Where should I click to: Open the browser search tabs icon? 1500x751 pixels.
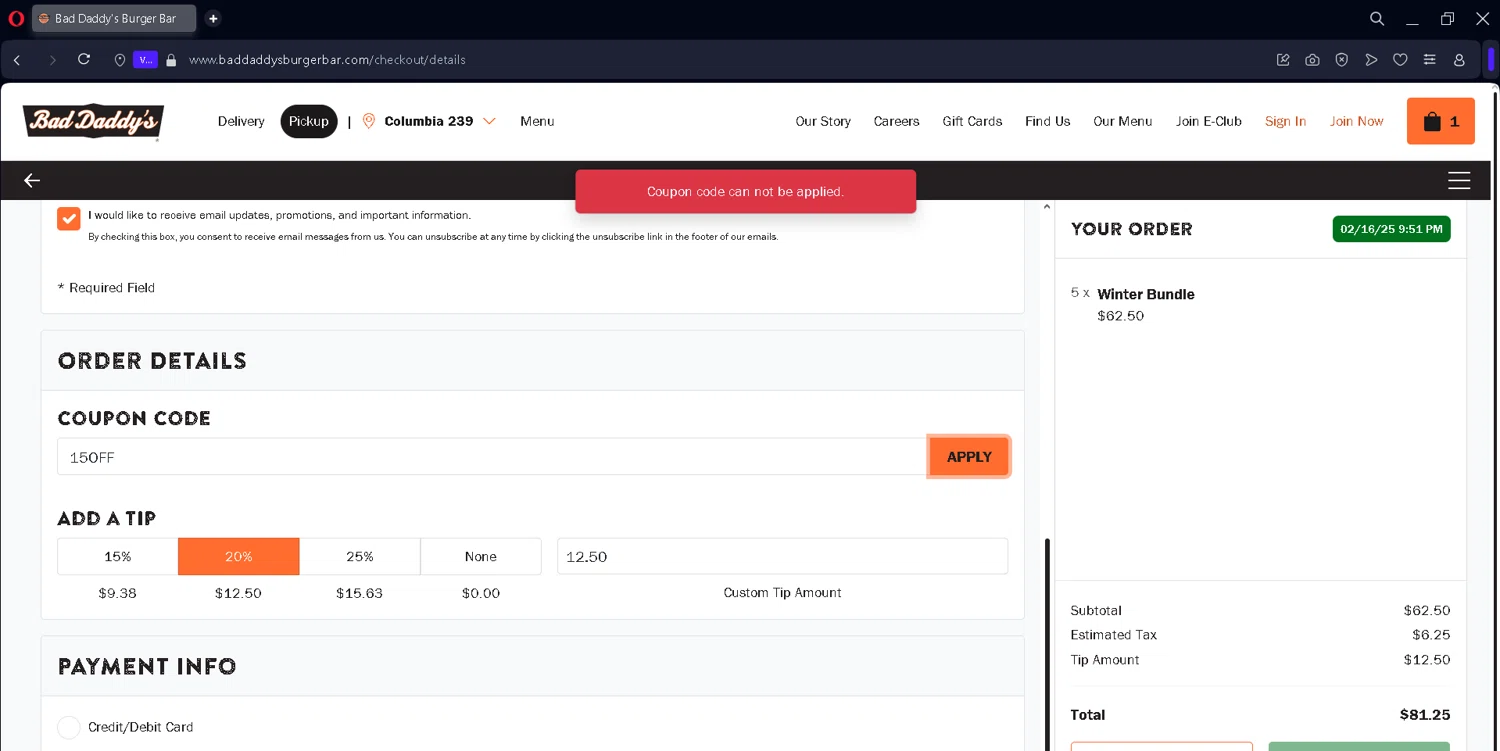1377,18
